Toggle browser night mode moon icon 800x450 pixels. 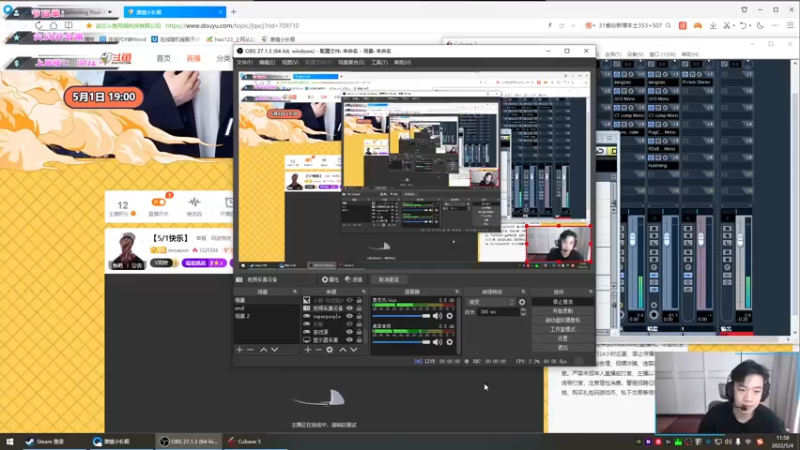[x=760, y=26]
